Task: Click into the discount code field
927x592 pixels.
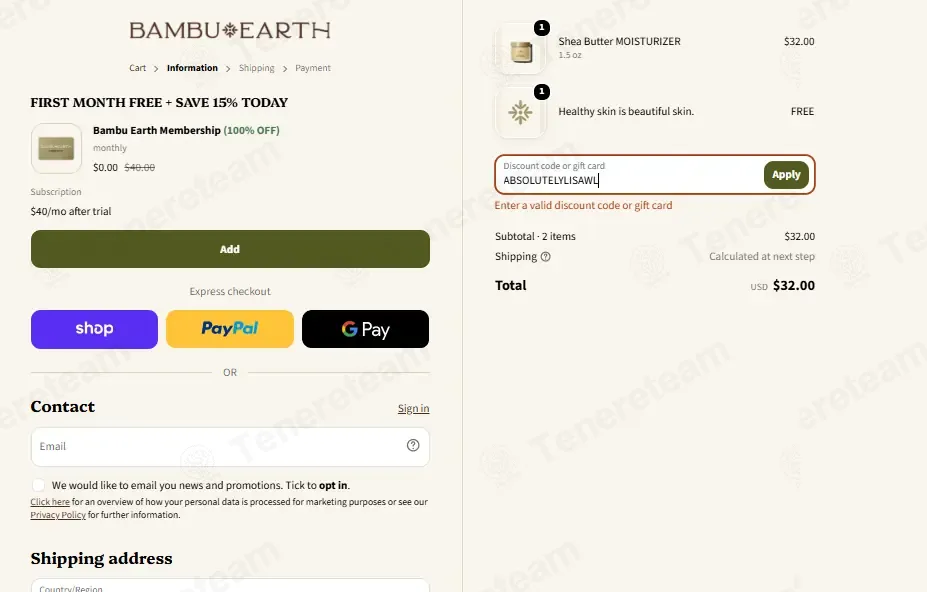Action: point(630,174)
